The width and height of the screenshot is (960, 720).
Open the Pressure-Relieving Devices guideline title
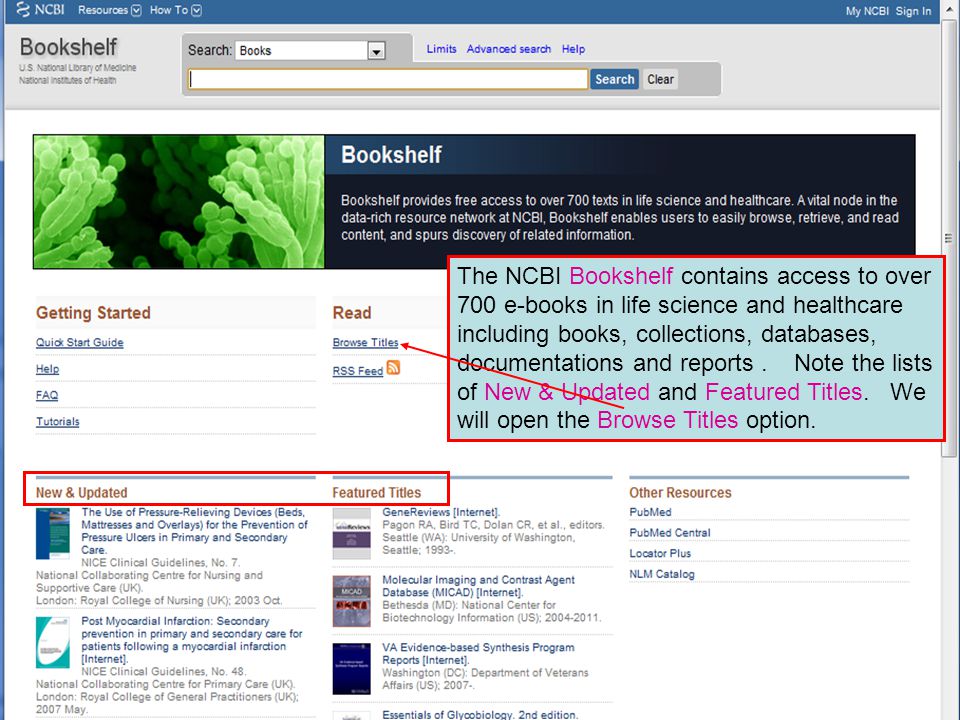click(x=194, y=531)
